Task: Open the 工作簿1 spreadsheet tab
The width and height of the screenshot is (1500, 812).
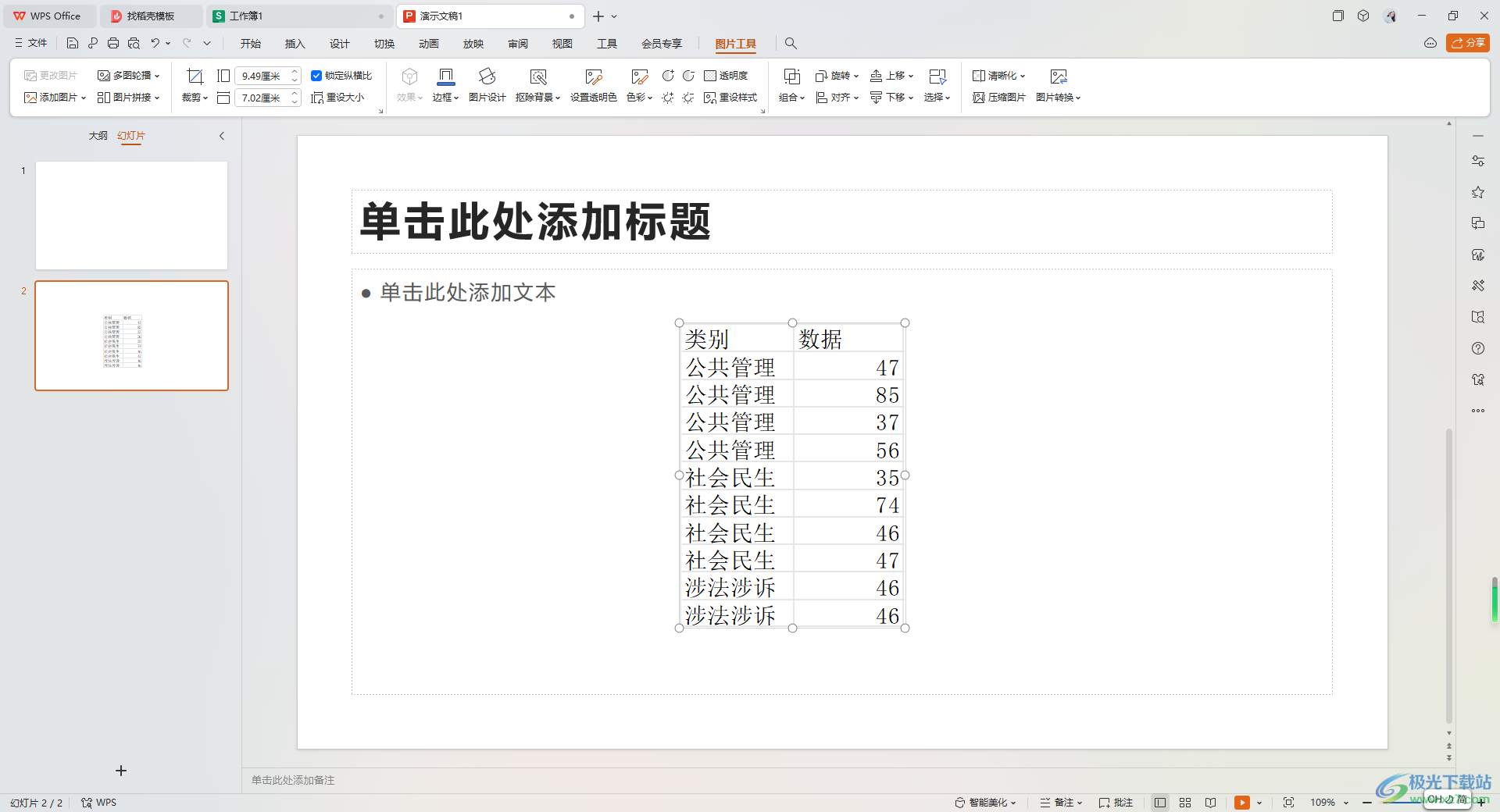Action: 298,16
